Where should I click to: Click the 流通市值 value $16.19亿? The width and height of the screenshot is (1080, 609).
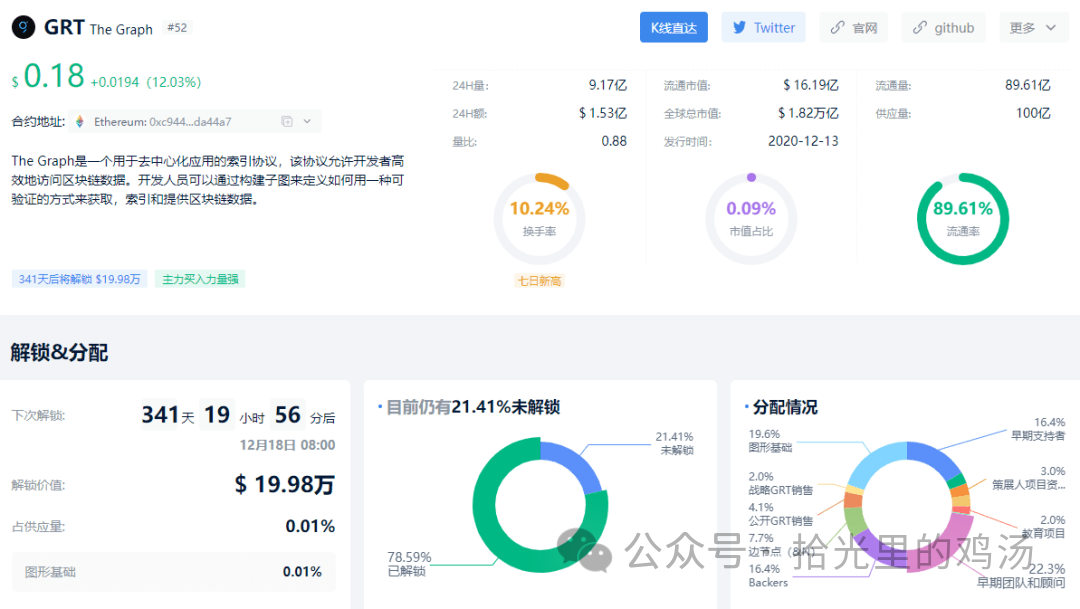pos(811,85)
